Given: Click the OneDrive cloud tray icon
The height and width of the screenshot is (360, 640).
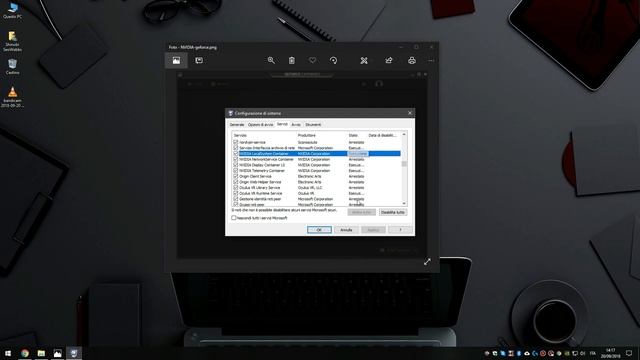Looking at the screenshot, I should pyautogui.click(x=527, y=353).
